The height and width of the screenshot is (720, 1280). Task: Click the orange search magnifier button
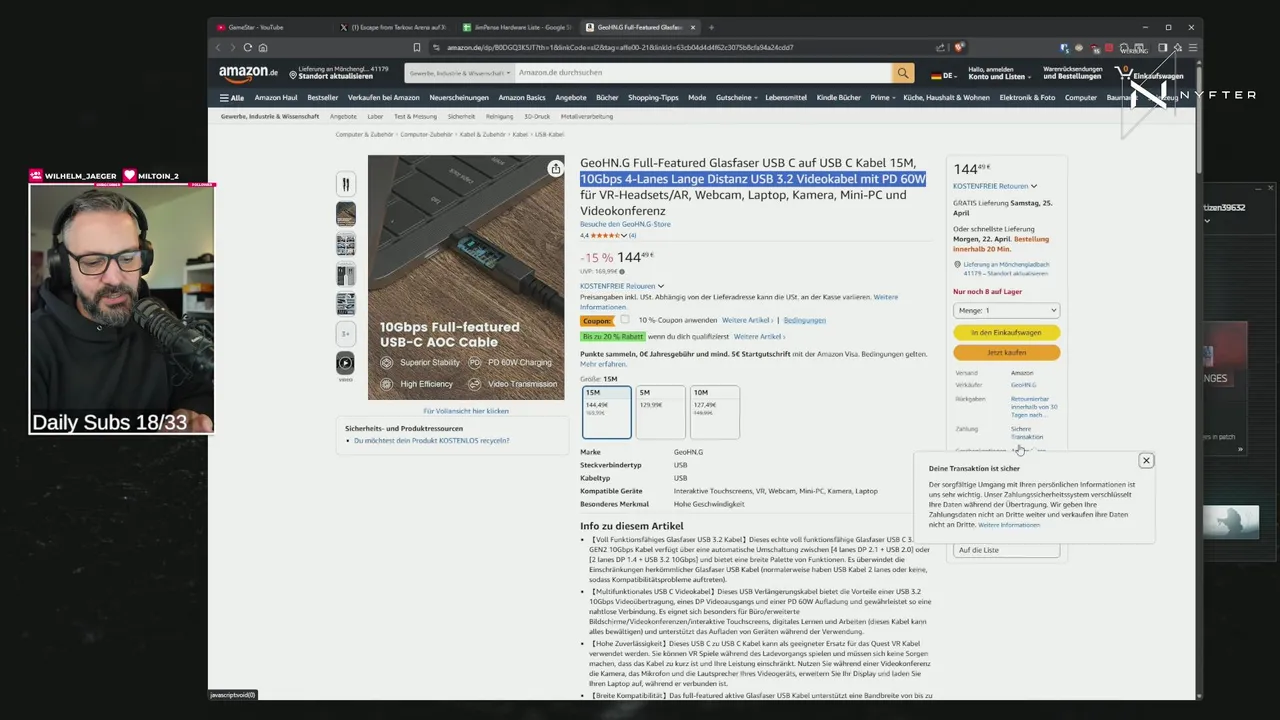903,73
